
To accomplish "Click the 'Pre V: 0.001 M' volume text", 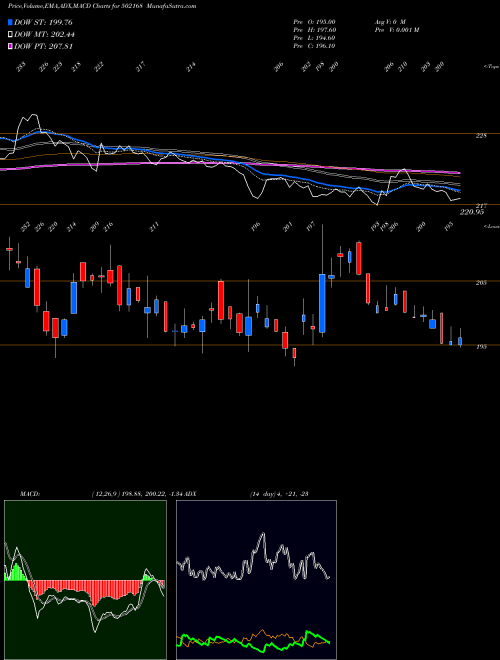I will 396,30.
